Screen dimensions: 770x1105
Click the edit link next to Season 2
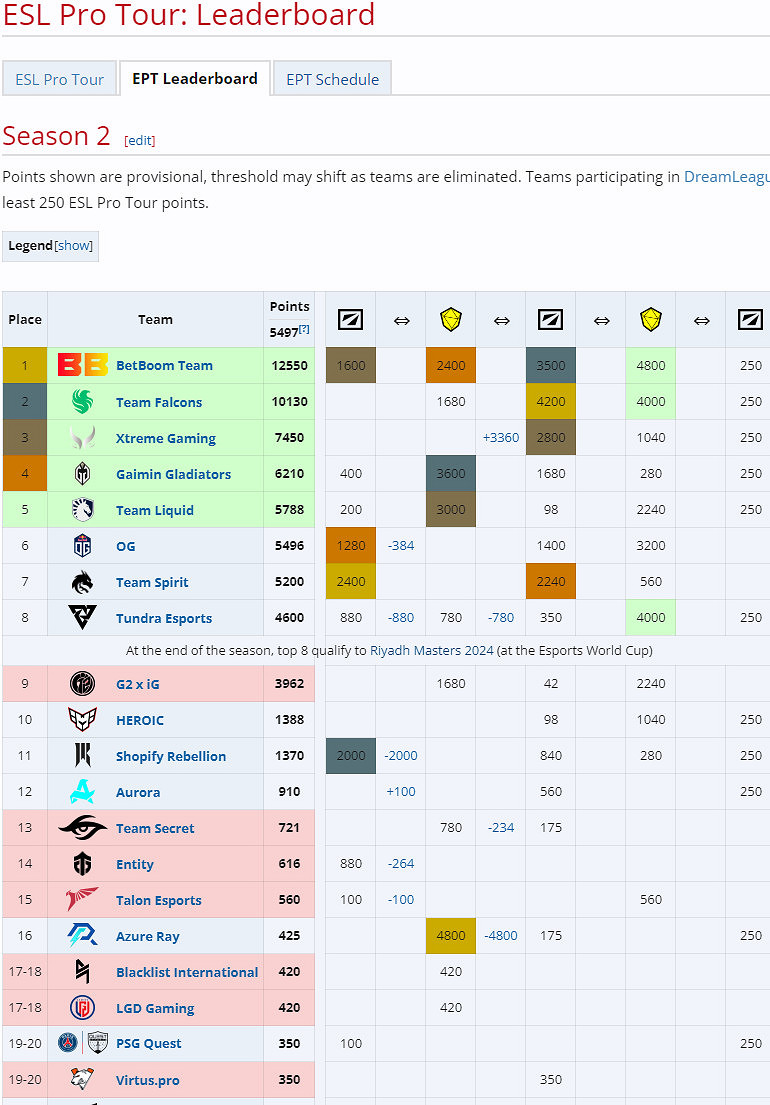tap(139, 140)
